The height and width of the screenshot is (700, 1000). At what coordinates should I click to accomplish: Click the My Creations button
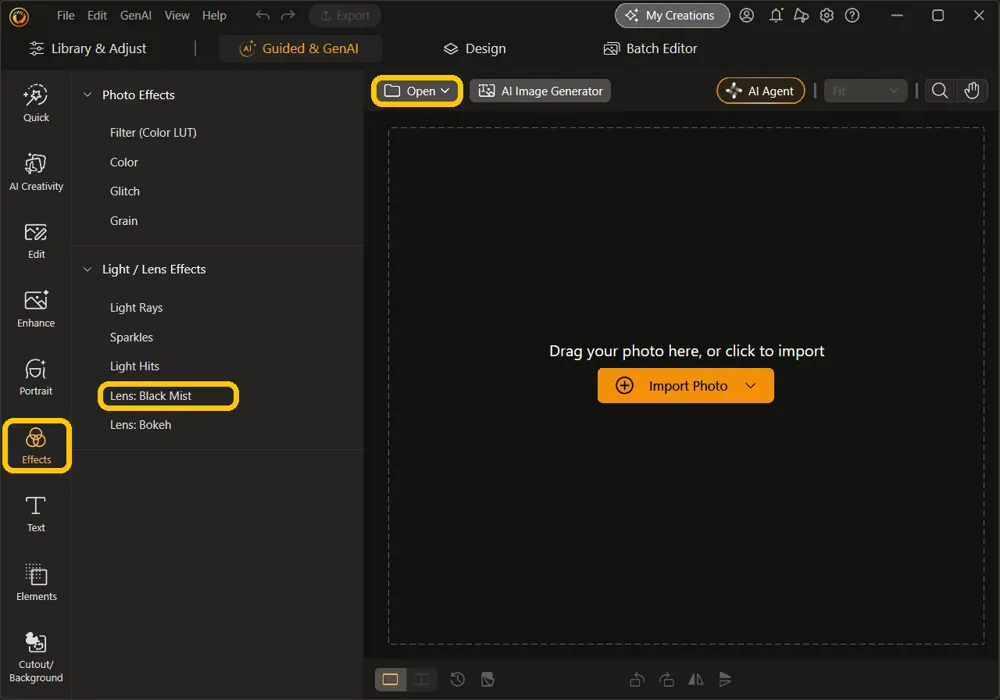tap(672, 15)
